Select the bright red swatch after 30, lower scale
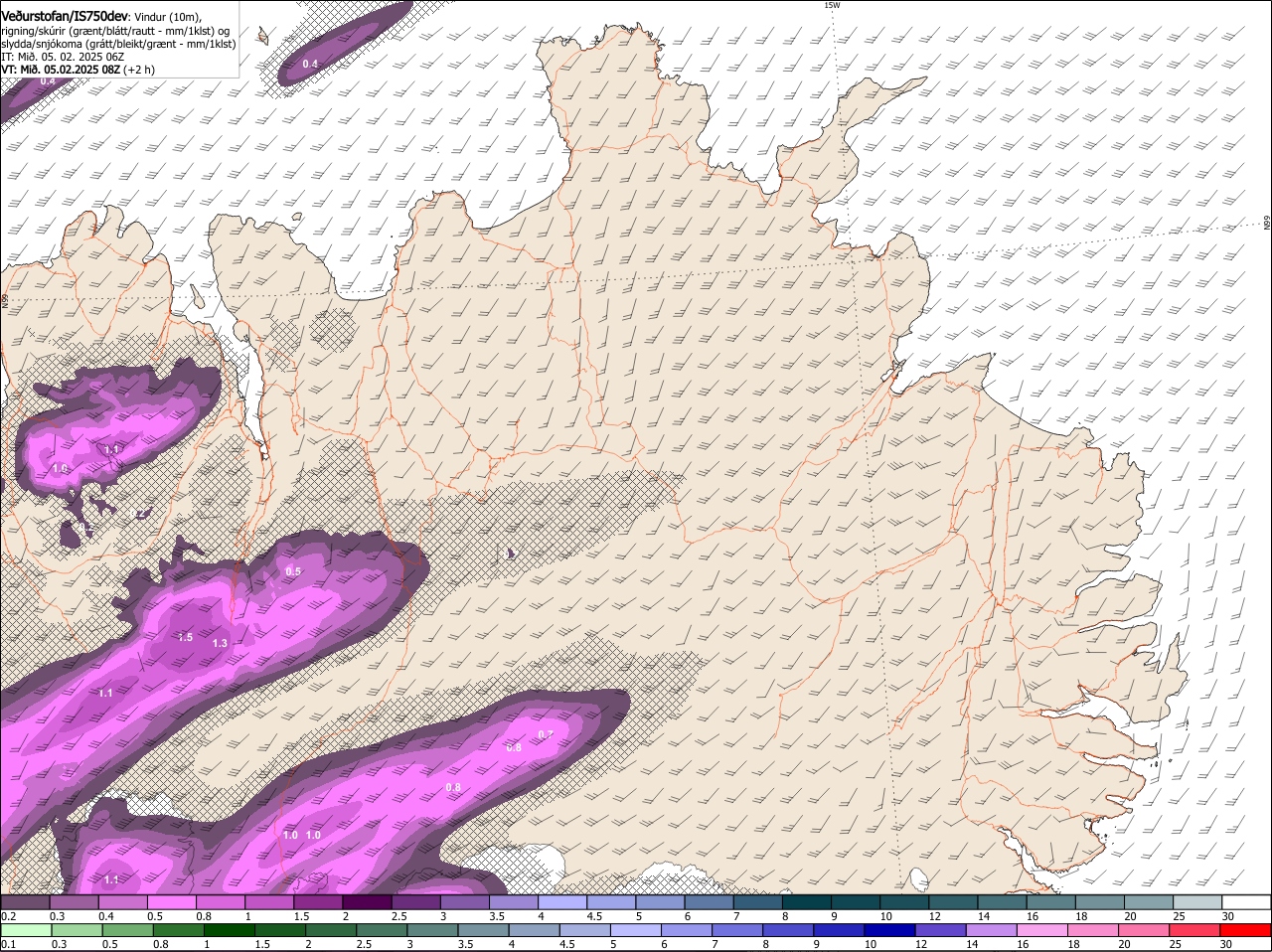The width and height of the screenshot is (1272, 952). click(x=1247, y=930)
